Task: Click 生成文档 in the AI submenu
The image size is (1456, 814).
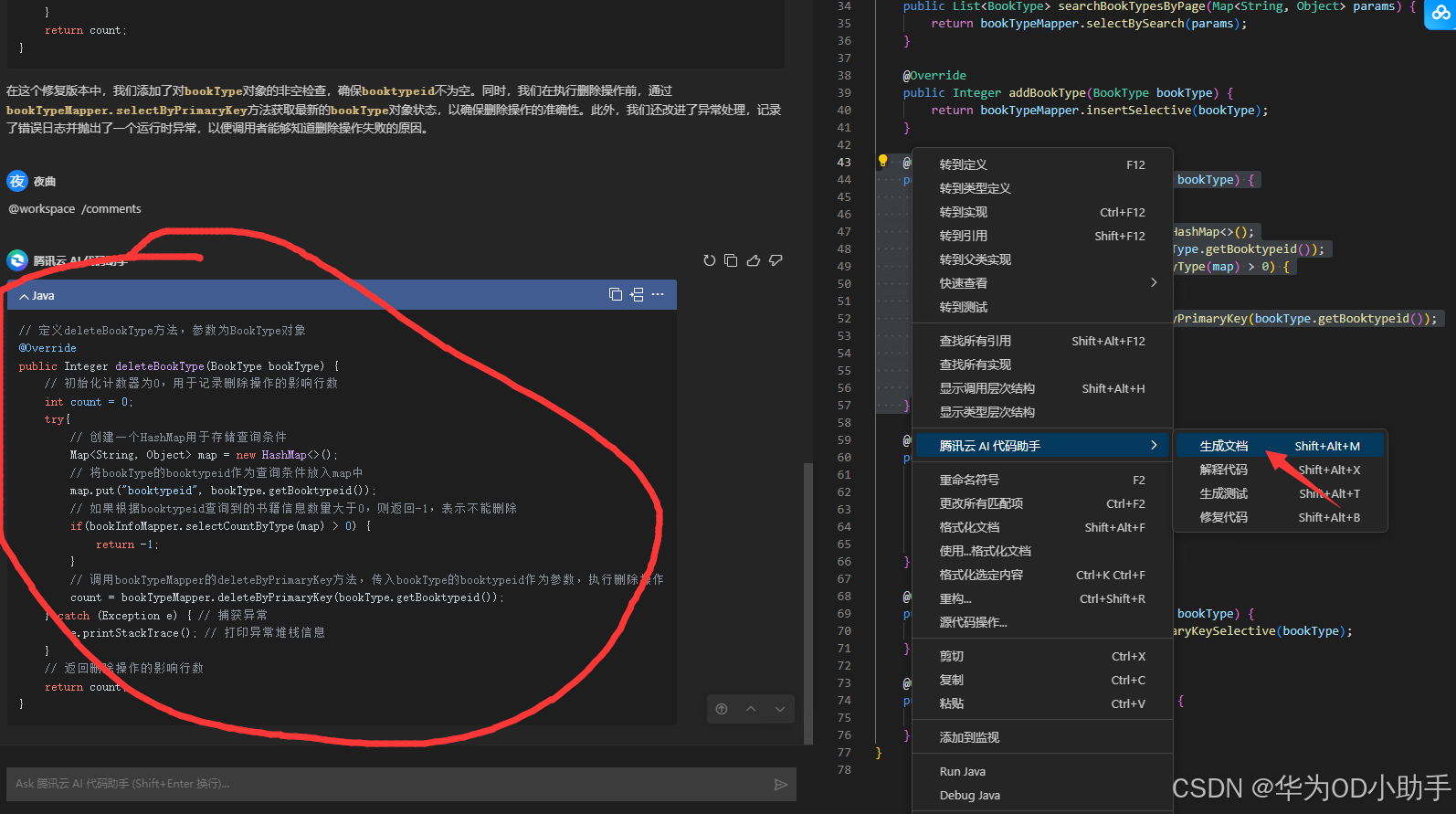Action: 1280,446
